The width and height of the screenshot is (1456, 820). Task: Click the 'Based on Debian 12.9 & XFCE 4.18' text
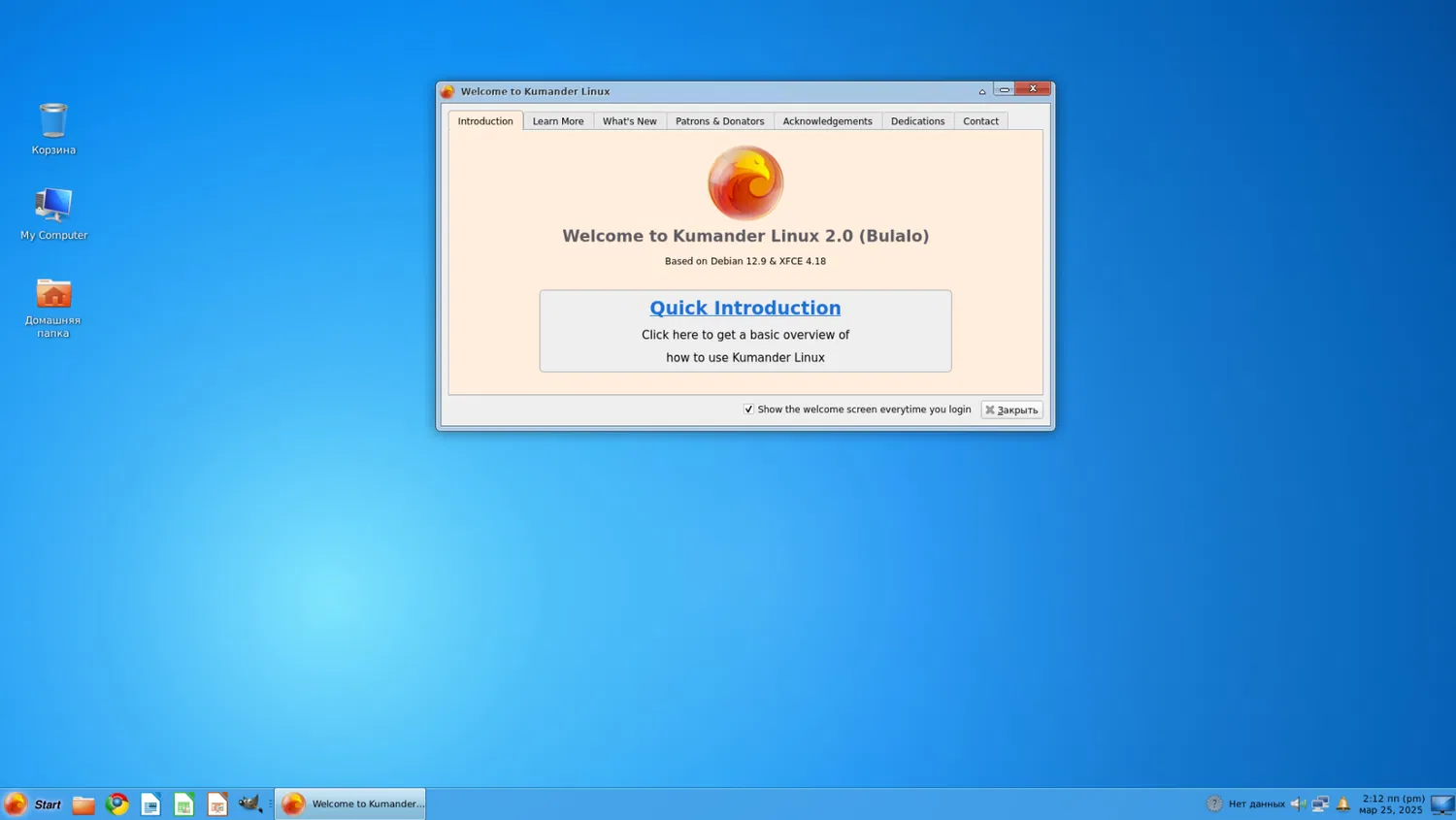click(745, 261)
